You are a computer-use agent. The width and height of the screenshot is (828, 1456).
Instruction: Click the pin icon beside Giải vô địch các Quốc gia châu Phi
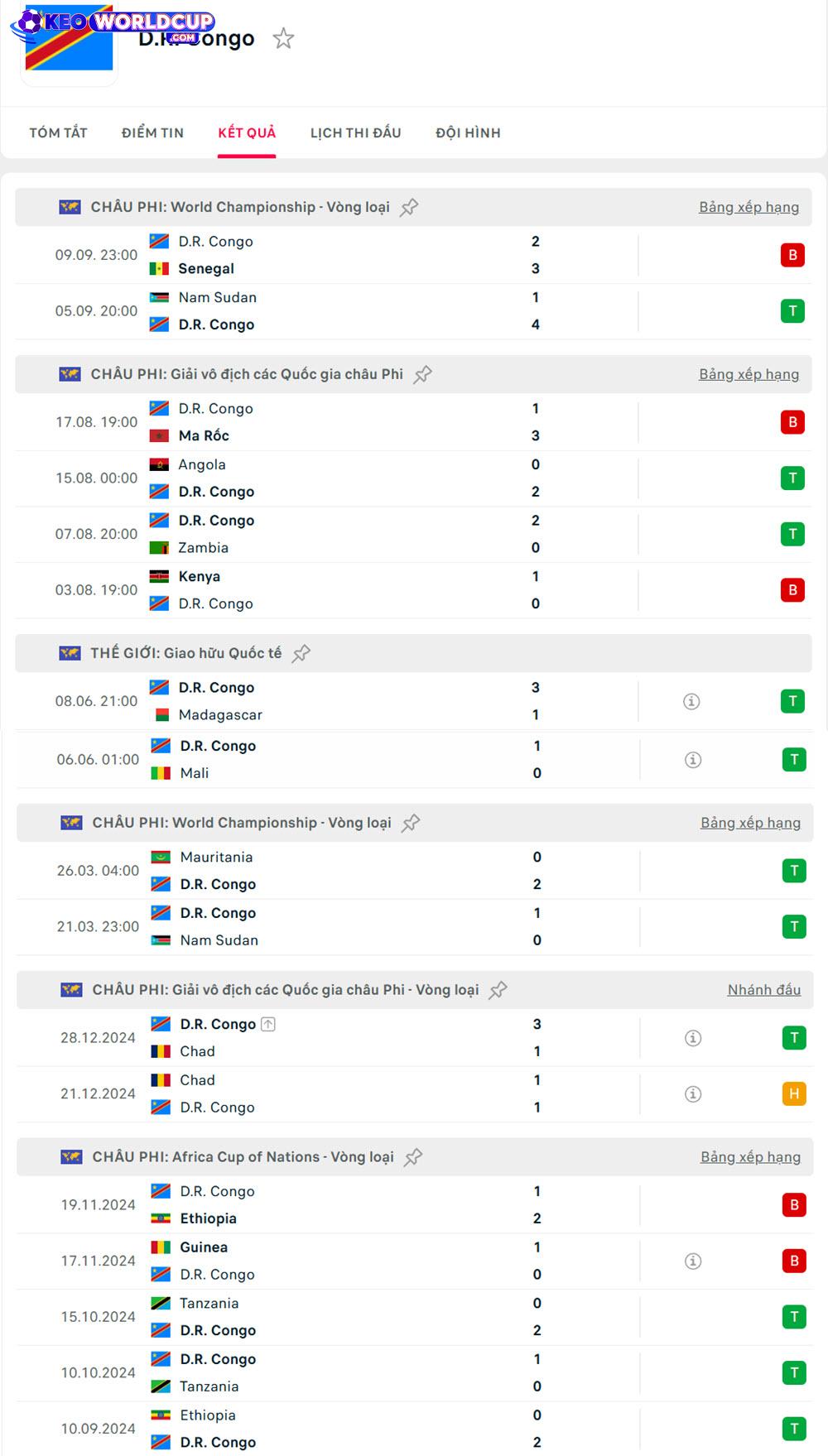pyautogui.click(x=423, y=374)
